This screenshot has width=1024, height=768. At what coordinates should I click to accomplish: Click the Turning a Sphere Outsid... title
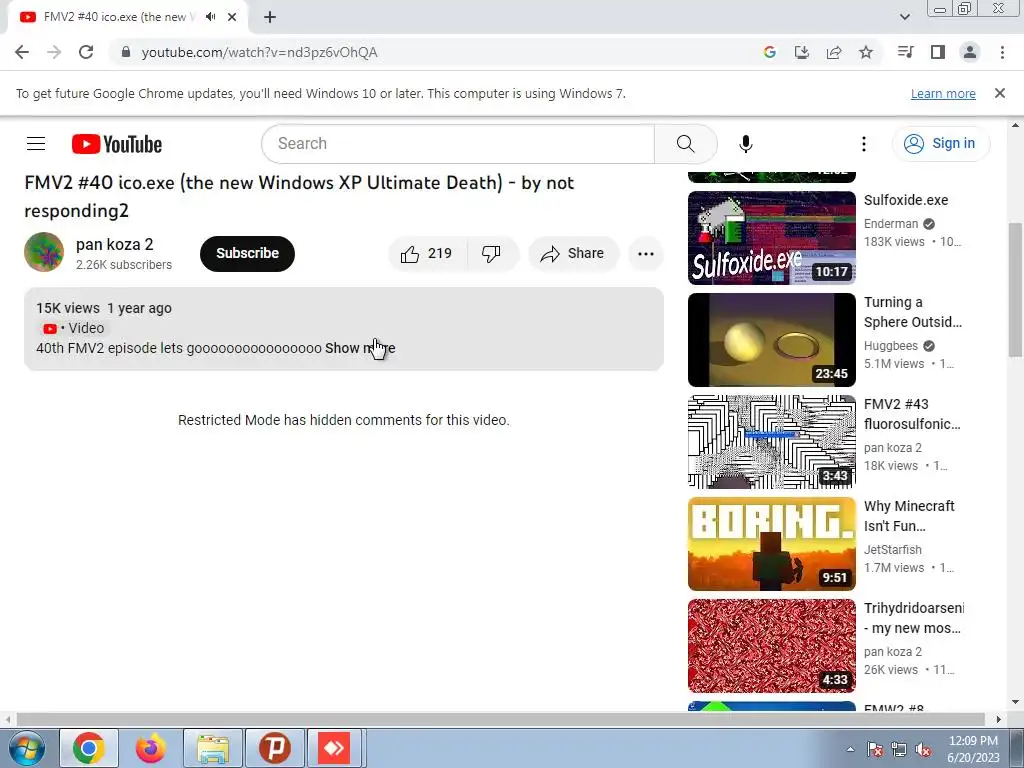coord(912,312)
